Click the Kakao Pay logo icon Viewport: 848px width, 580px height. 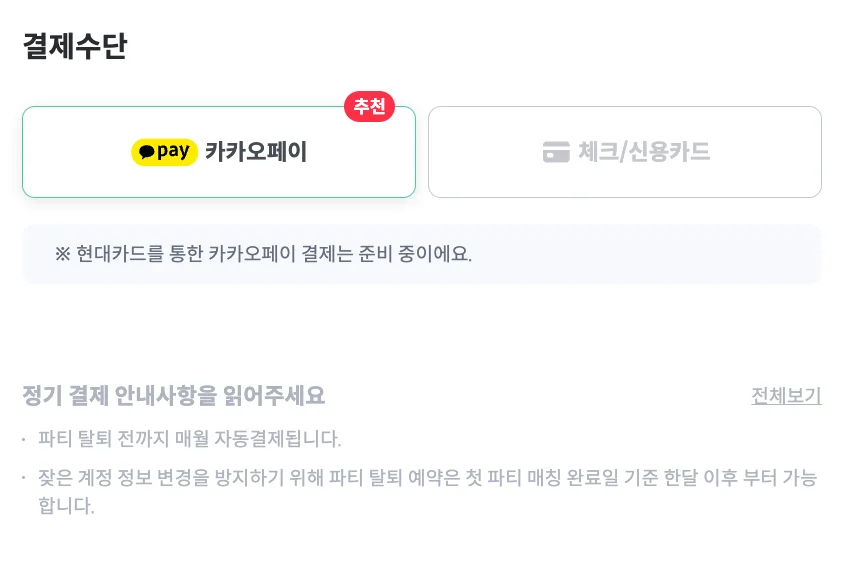click(164, 151)
